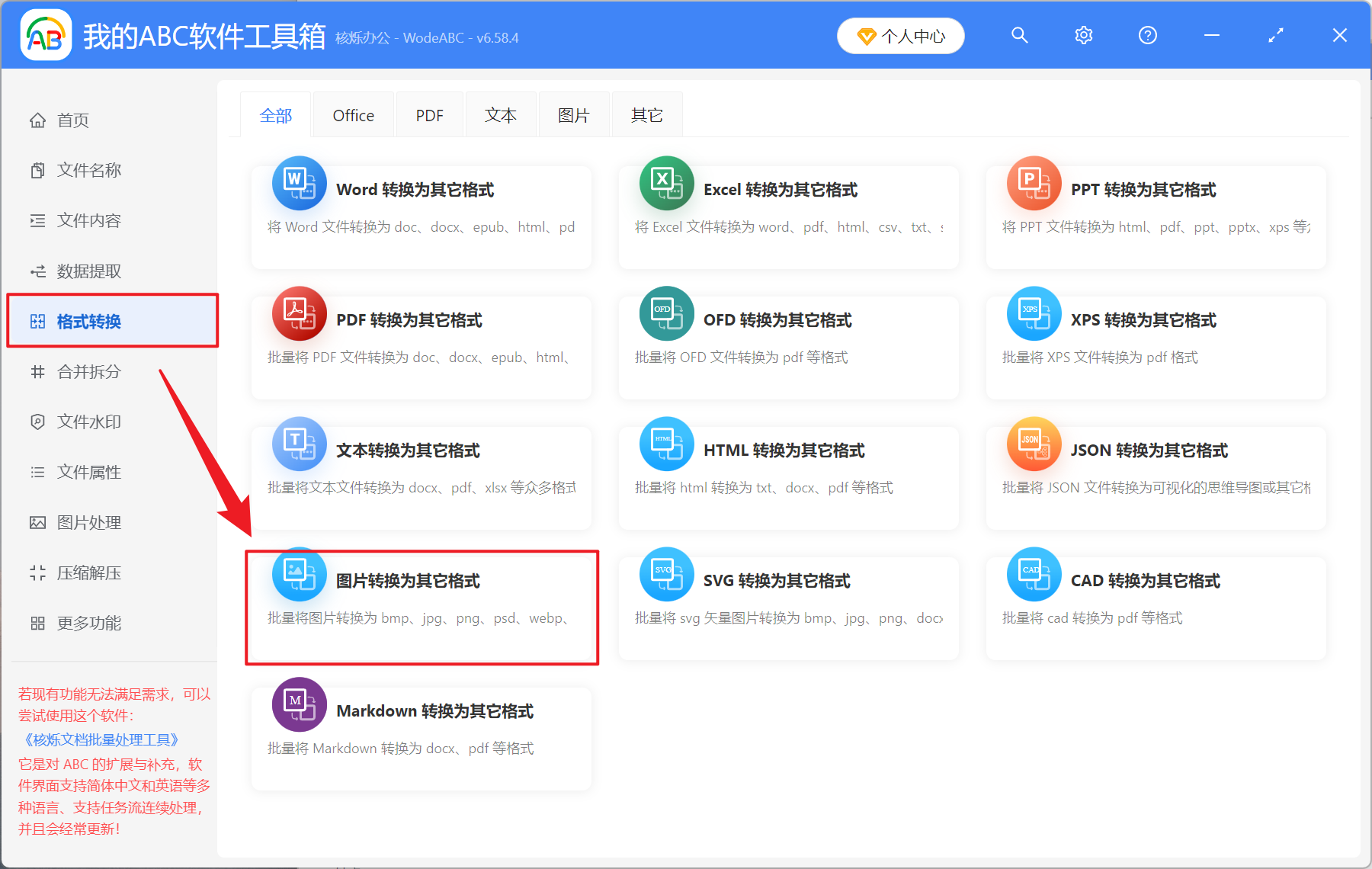Select the 数据提取 function

coord(88,271)
